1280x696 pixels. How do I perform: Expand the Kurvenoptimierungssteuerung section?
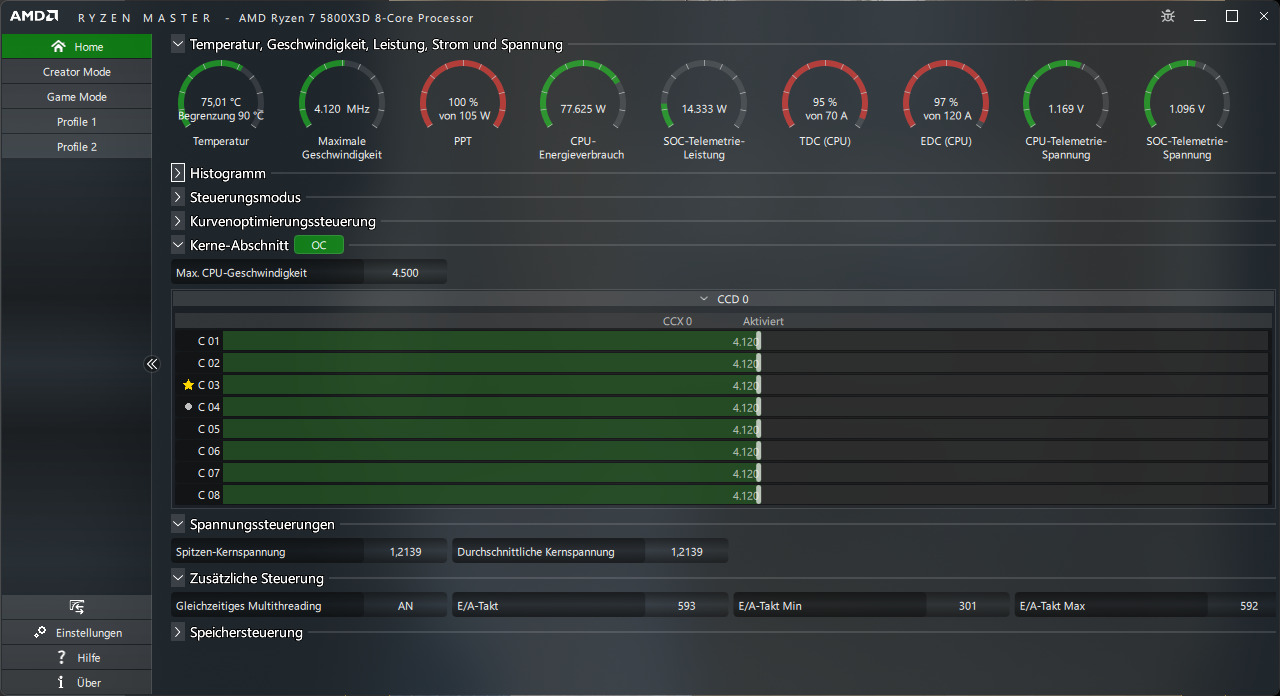tap(178, 221)
